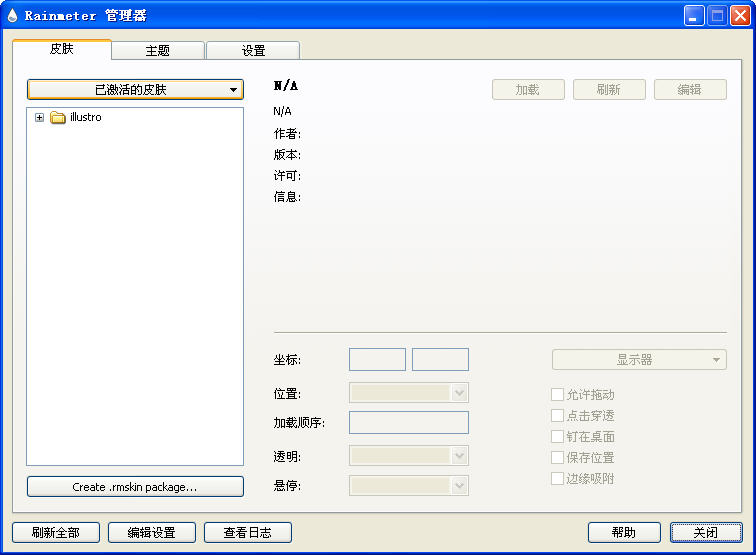Click the 加载顺序 input field
The image size is (756, 555).
[408, 423]
